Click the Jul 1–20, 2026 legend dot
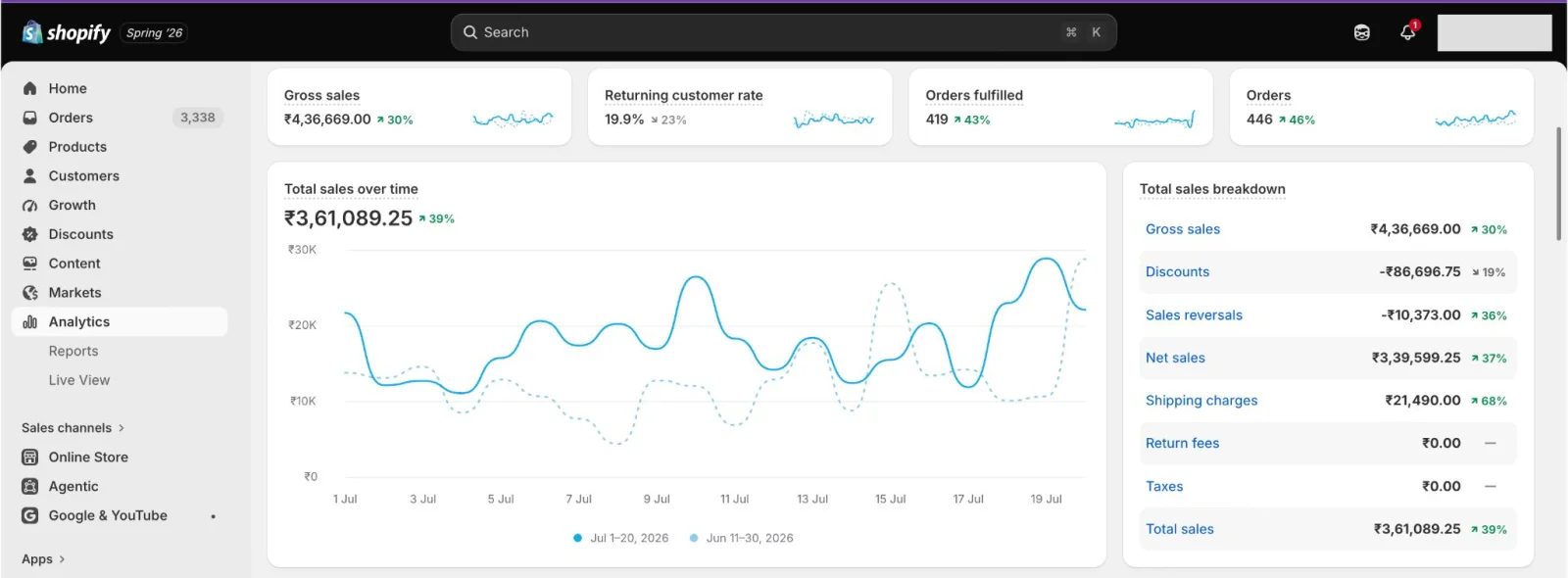 pos(578,538)
